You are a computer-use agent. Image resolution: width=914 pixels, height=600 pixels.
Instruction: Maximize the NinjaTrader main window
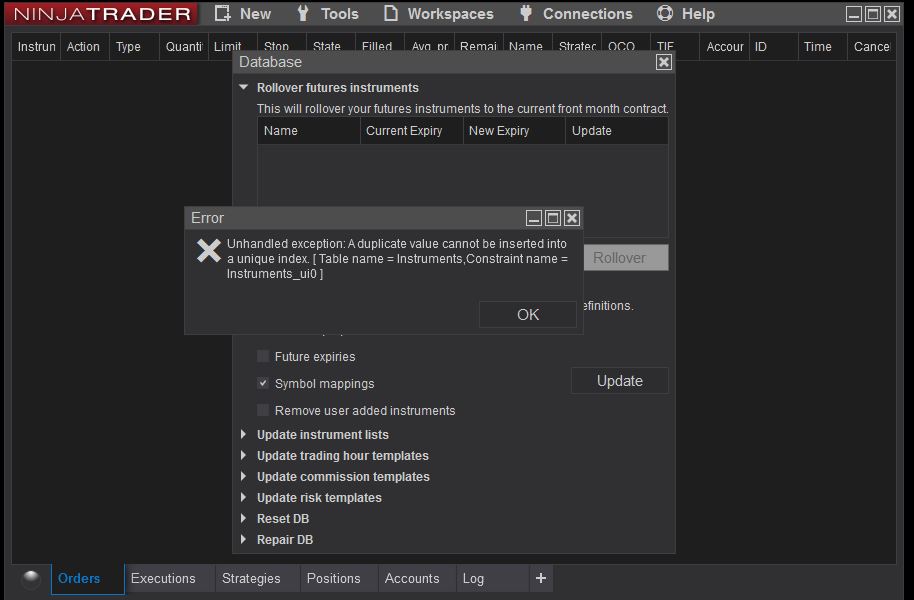873,14
